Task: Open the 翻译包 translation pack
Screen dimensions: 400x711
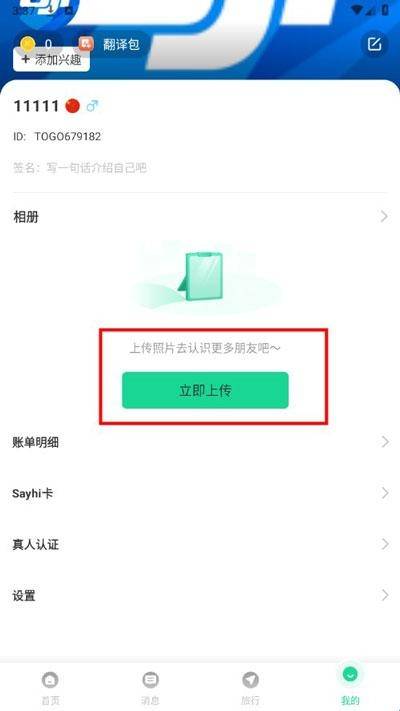Action: (x=109, y=44)
